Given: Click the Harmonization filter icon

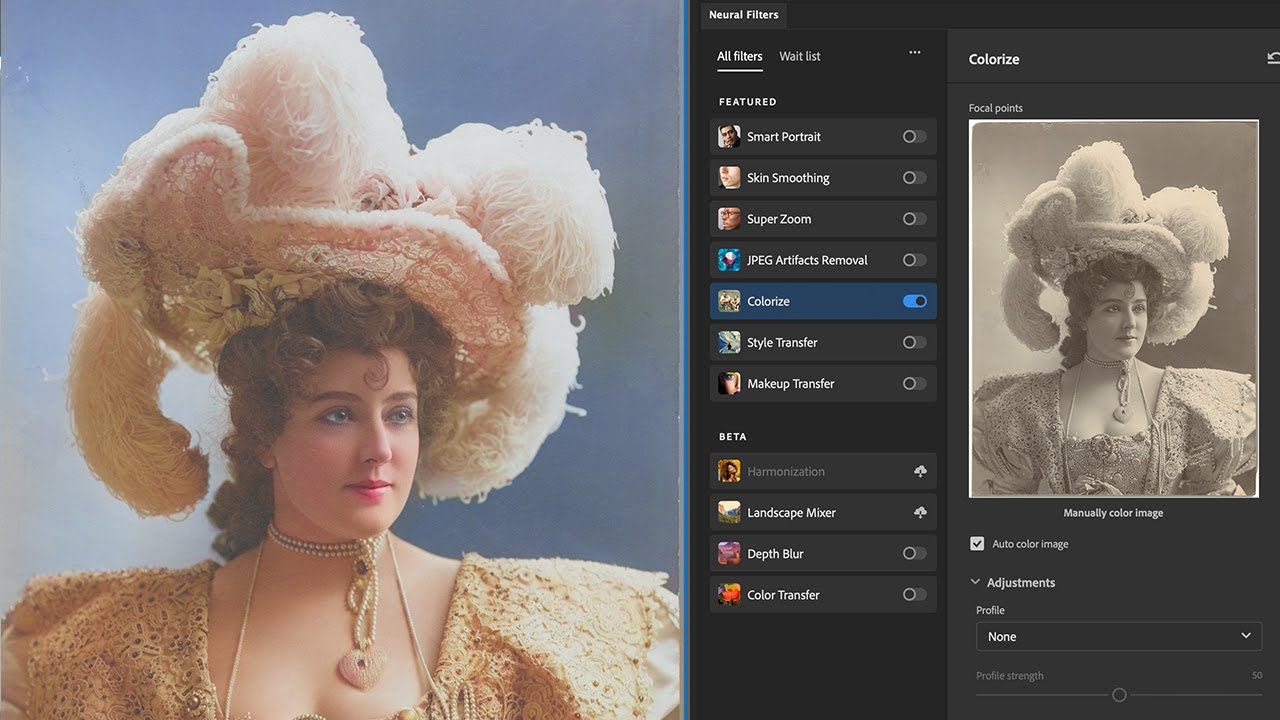Looking at the screenshot, I should point(729,471).
